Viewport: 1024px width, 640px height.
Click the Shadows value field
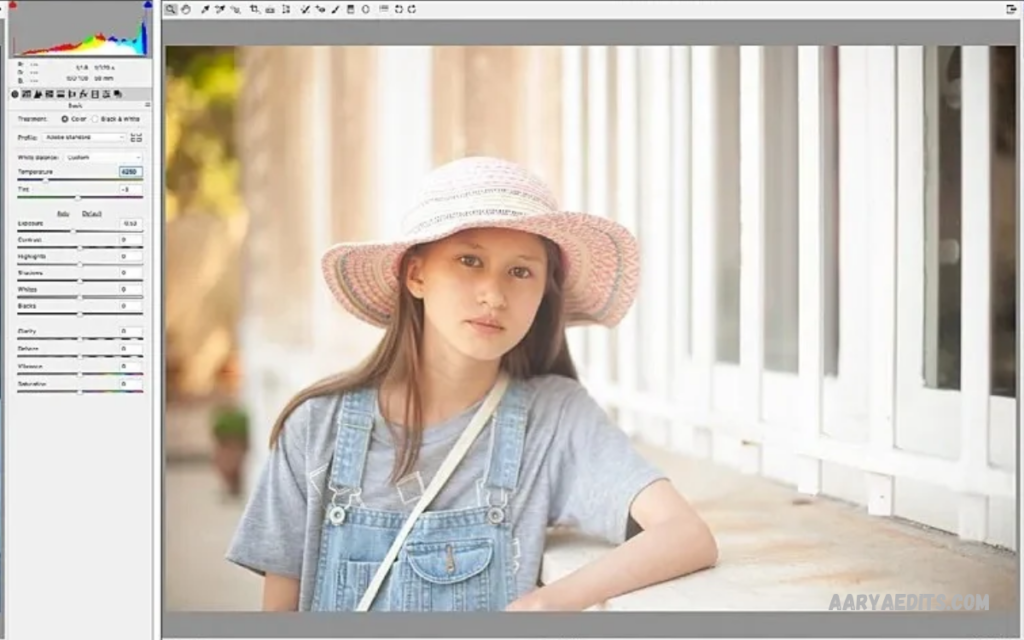pos(131,272)
